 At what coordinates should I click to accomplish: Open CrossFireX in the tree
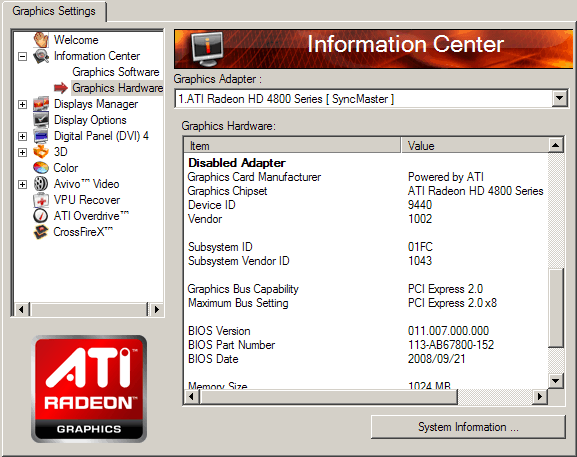tap(83, 232)
